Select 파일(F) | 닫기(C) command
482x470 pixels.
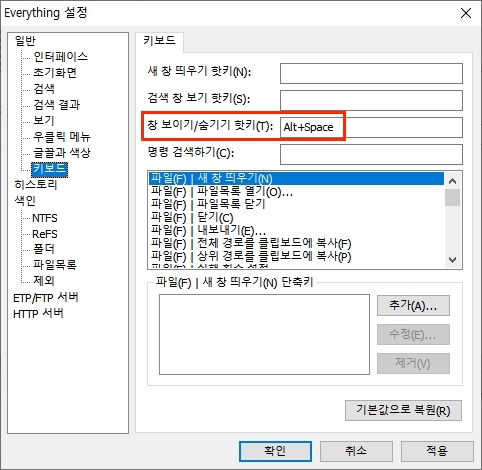(x=296, y=217)
